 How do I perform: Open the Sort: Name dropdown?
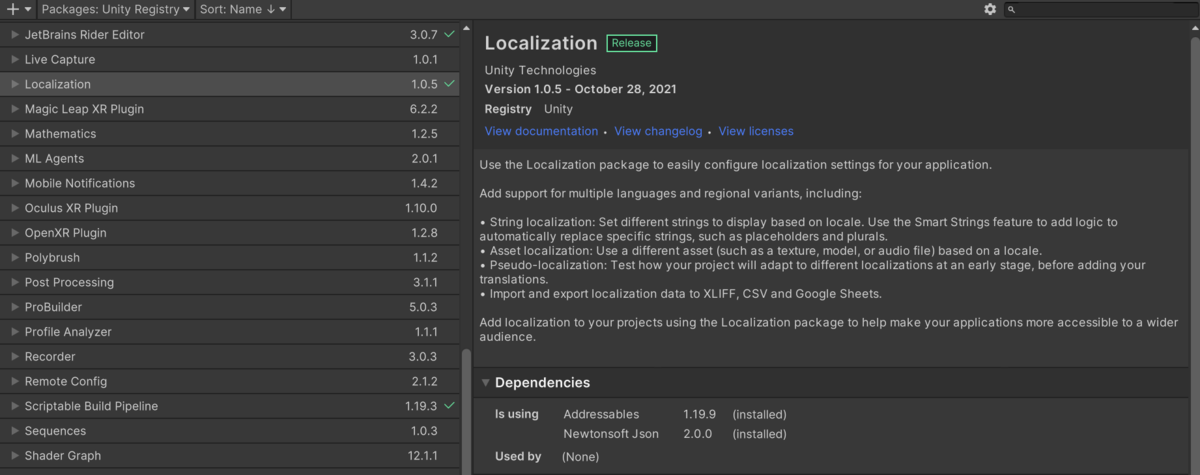[245, 9]
